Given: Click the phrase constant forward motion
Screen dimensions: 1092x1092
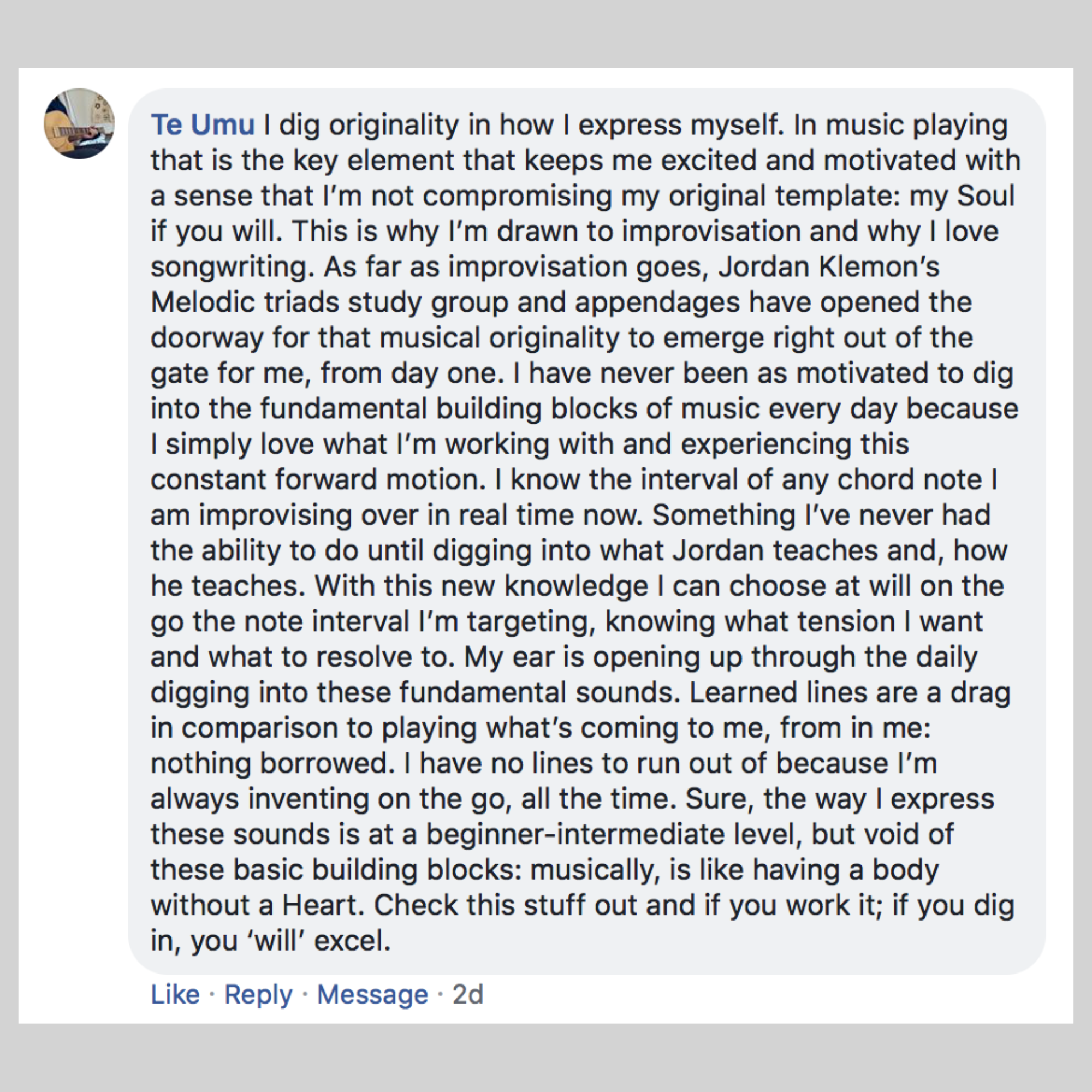Looking at the screenshot, I should coord(318,480).
